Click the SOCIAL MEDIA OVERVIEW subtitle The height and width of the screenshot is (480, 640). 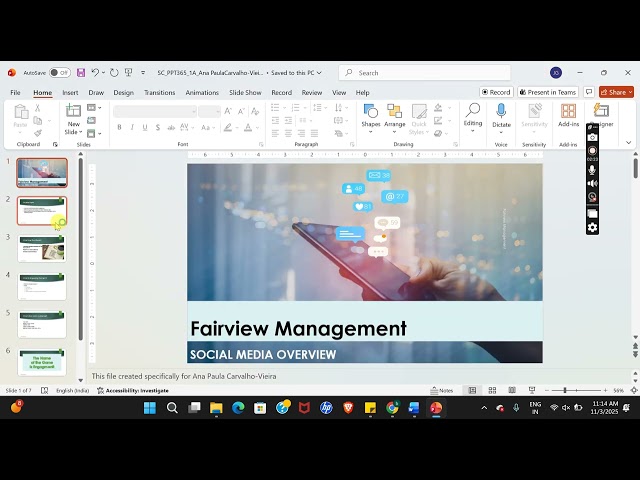tap(263, 354)
